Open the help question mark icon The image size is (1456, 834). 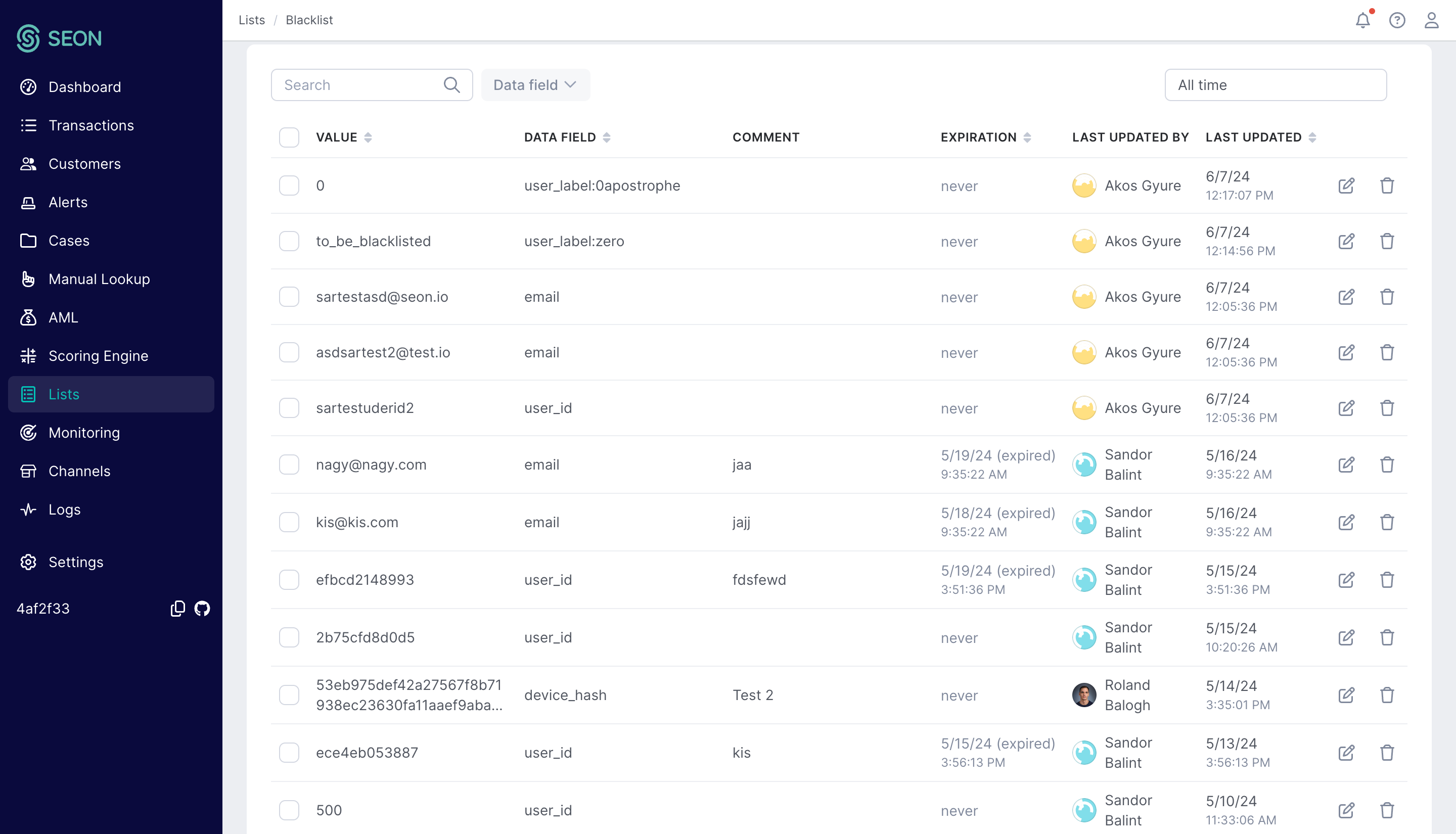(1397, 20)
